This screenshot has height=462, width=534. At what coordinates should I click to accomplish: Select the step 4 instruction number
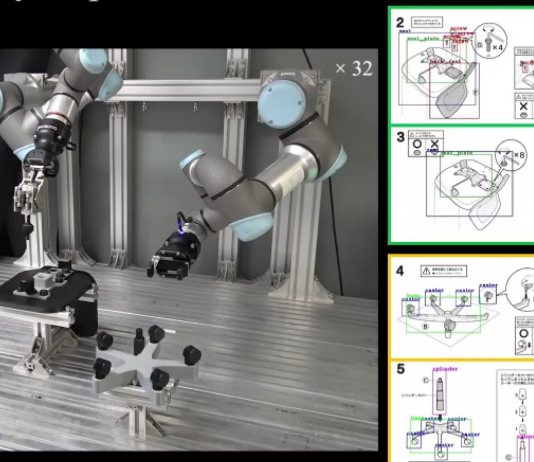[x=400, y=271]
